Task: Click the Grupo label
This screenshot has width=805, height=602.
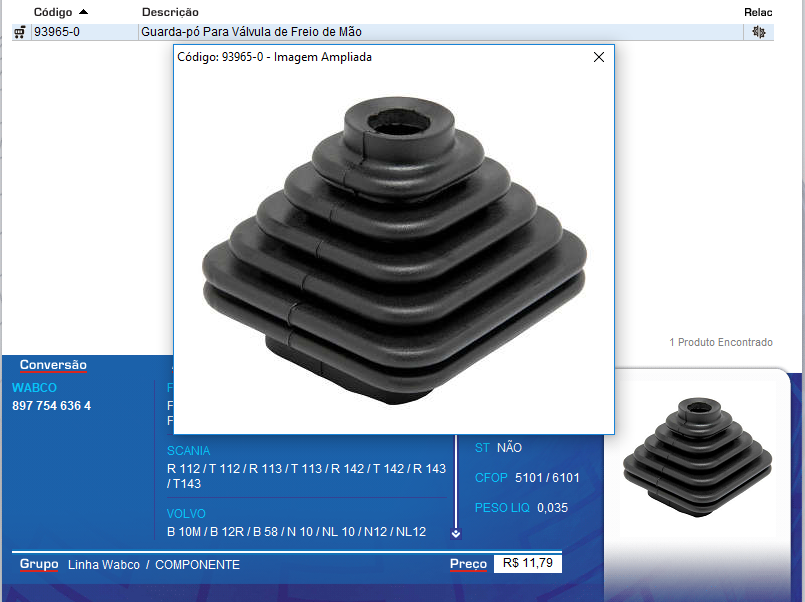Action: coord(38,564)
